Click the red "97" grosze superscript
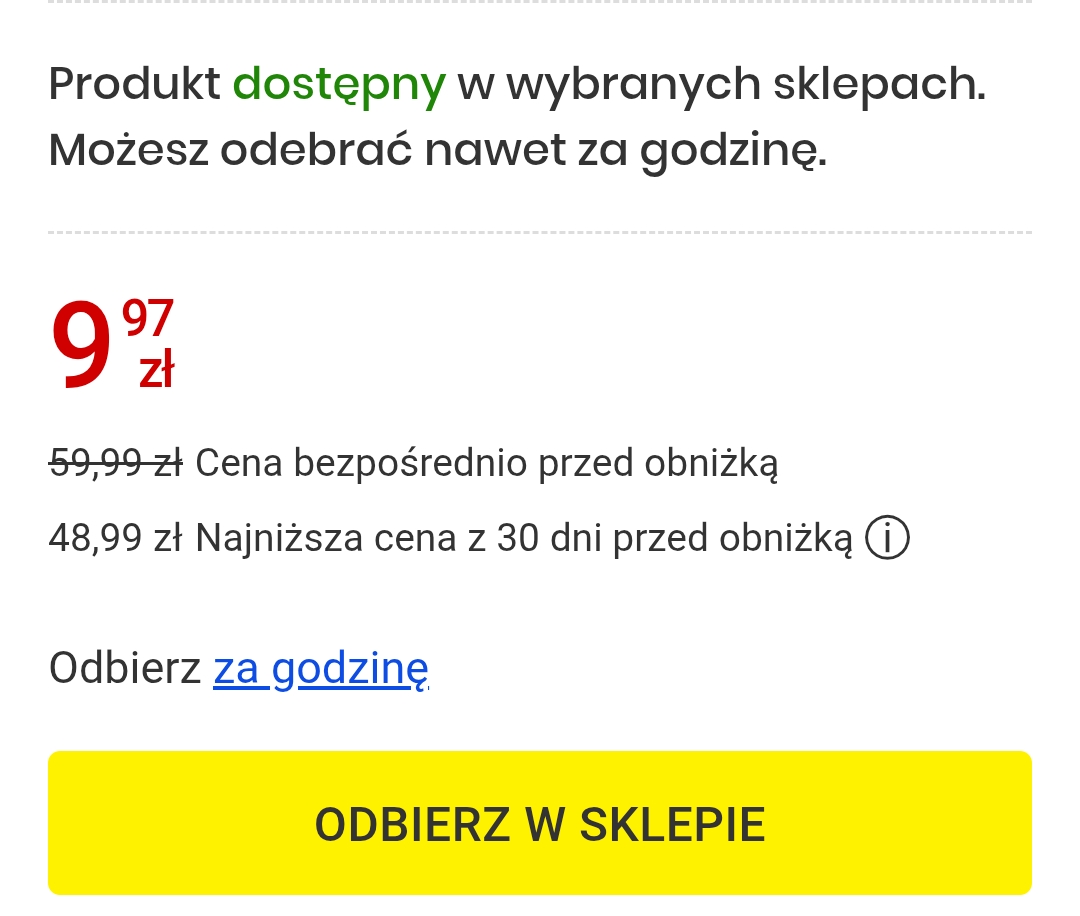1080x916 pixels. pos(148,319)
